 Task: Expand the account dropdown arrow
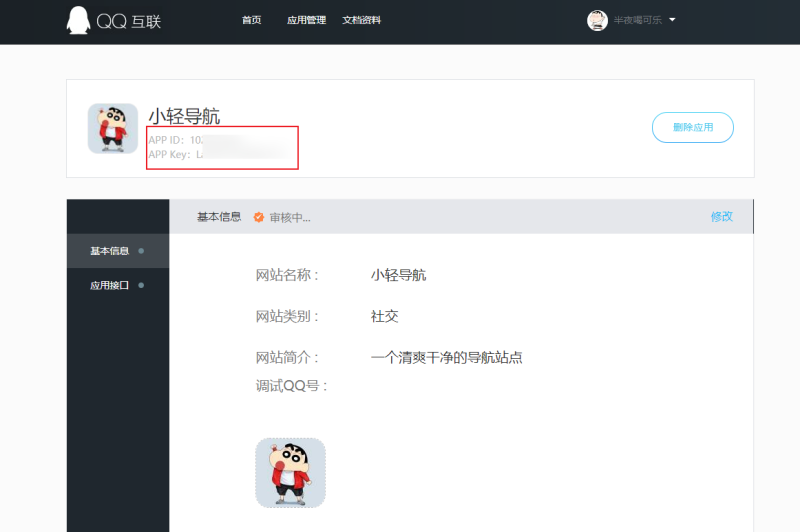[672, 20]
